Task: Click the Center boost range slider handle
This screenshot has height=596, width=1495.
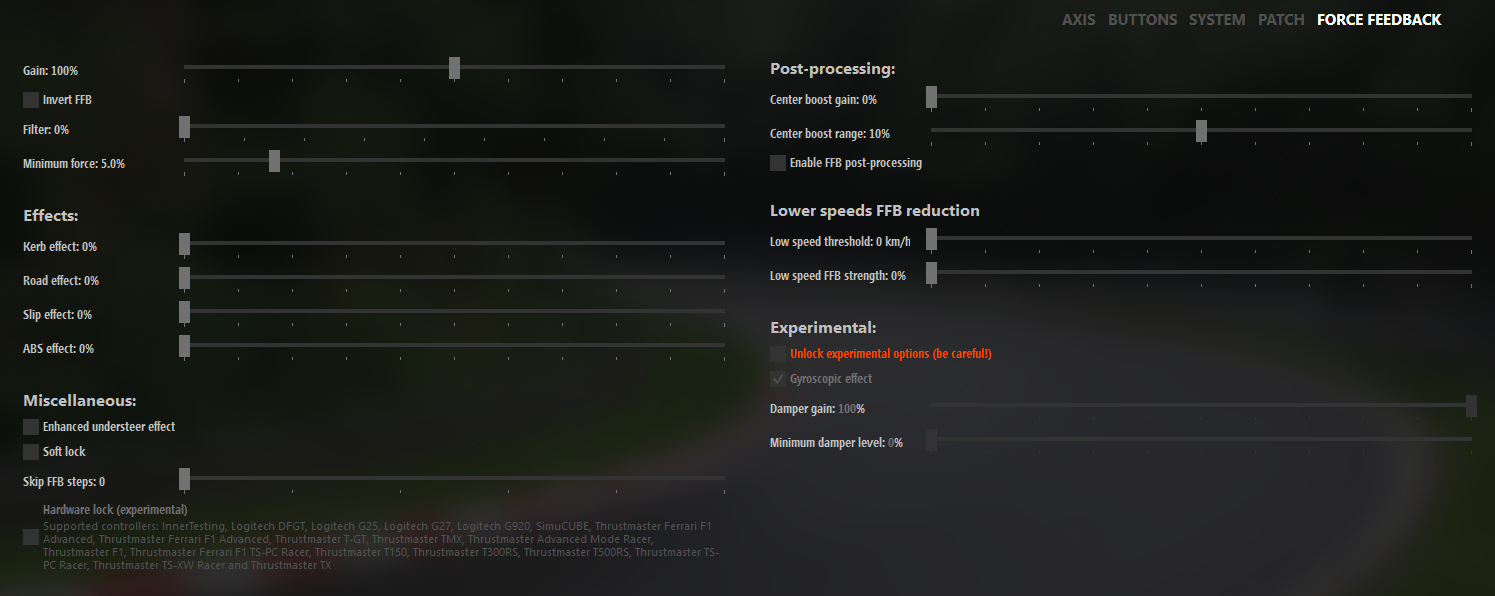Action: [x=1201, y=131]
